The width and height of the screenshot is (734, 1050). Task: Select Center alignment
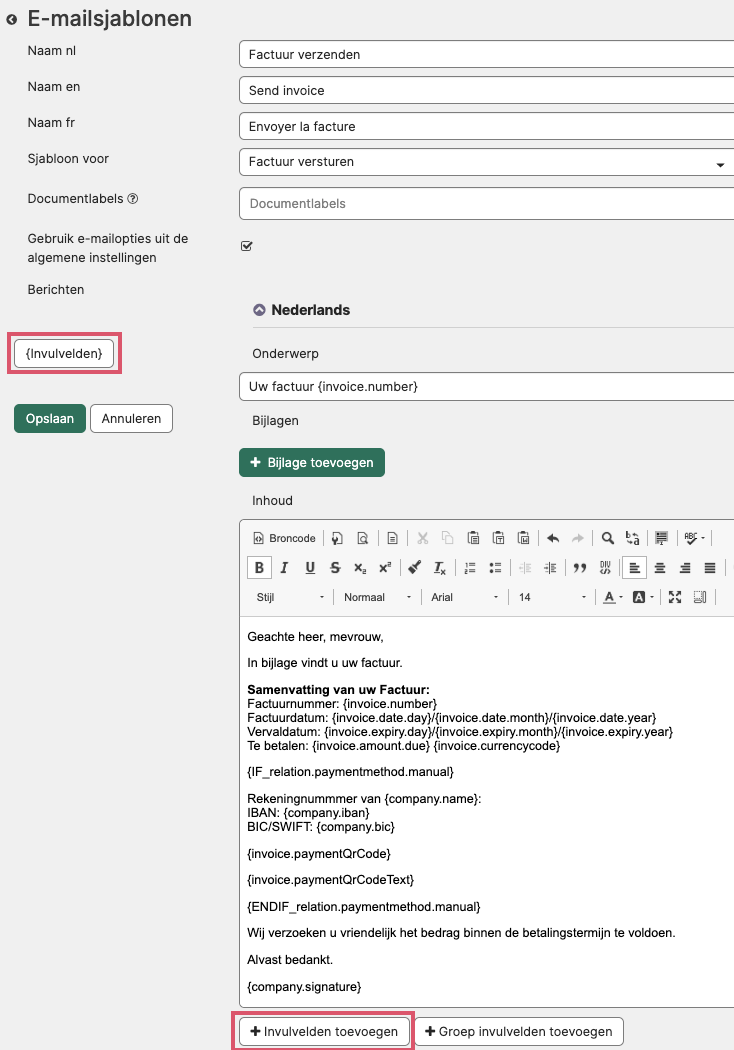(x=660, y=568)
